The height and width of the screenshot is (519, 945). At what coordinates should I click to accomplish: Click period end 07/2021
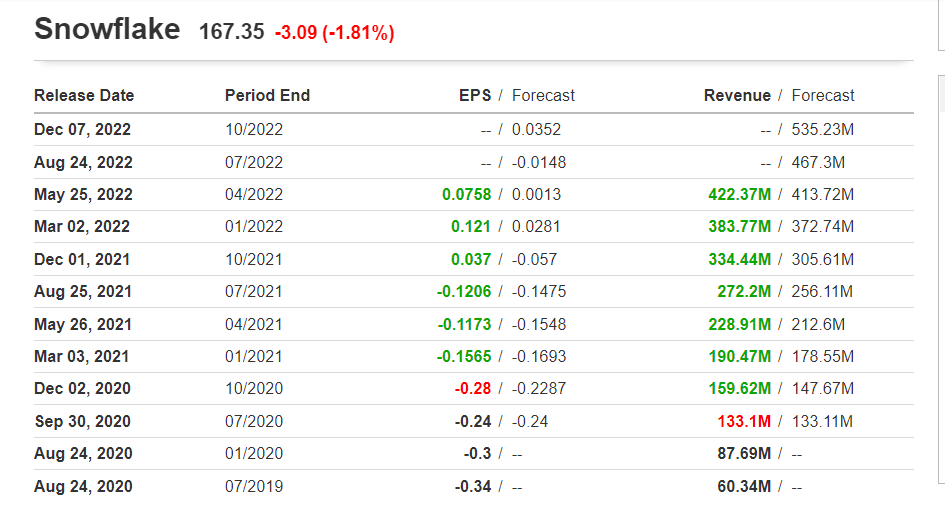tap(254, 292)
